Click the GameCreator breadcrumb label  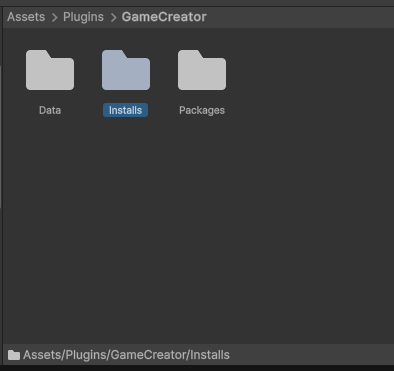[x=164, y=17]
